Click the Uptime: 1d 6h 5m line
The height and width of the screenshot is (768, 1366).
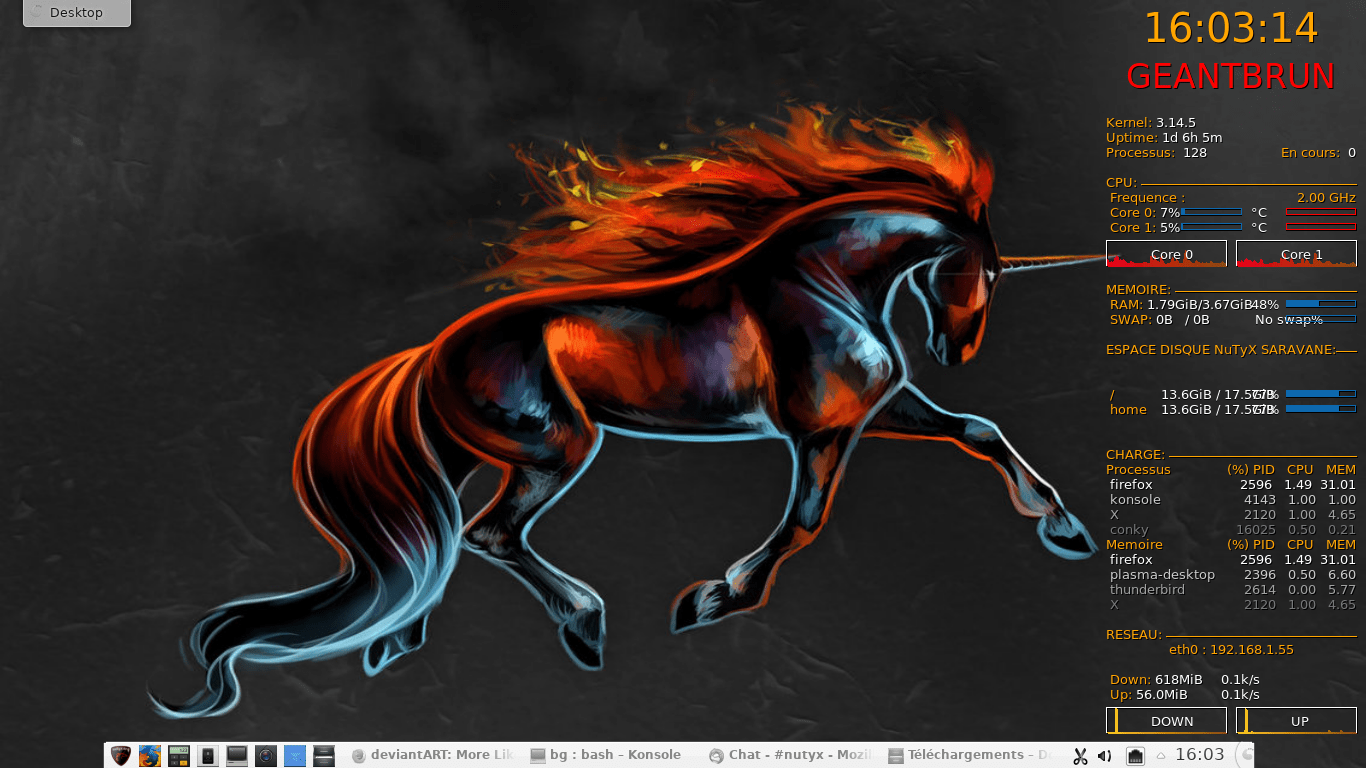pyautogui.click(x=1164, y=137)
